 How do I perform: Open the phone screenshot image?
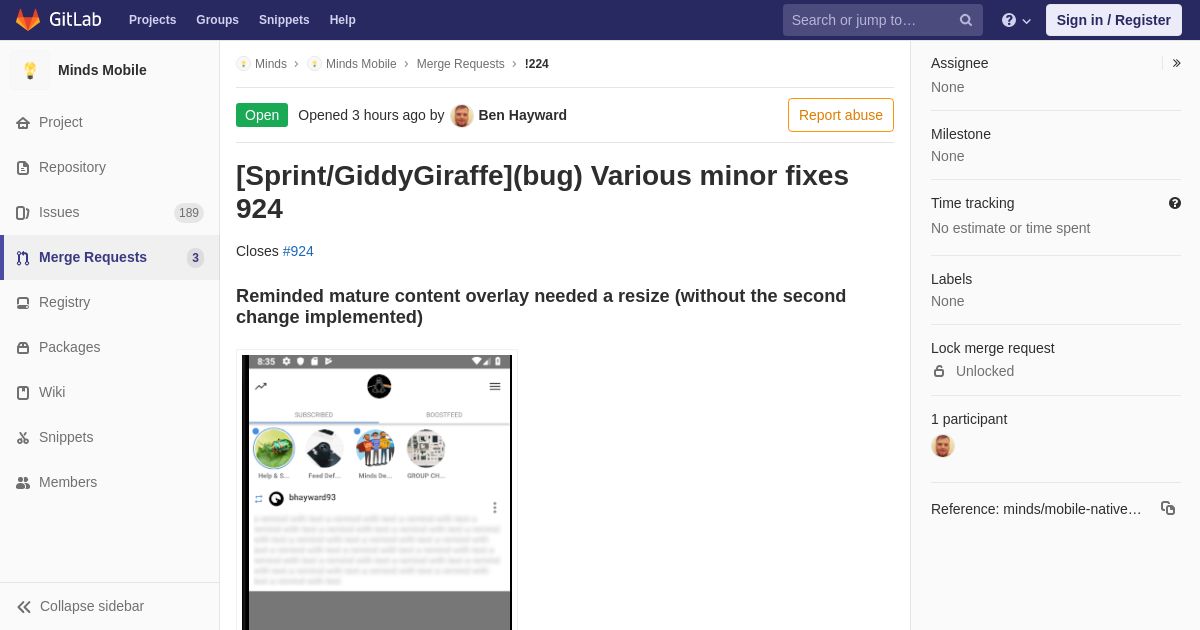coord(377,492)
